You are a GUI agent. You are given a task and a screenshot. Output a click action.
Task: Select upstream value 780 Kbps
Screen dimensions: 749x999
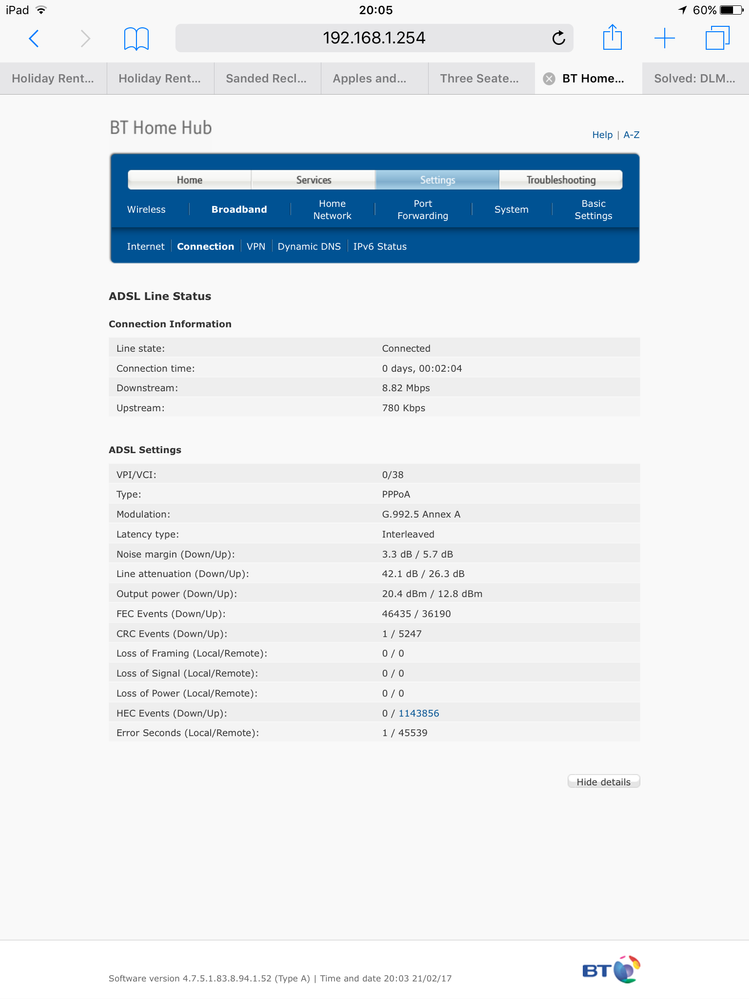(404, 408)
